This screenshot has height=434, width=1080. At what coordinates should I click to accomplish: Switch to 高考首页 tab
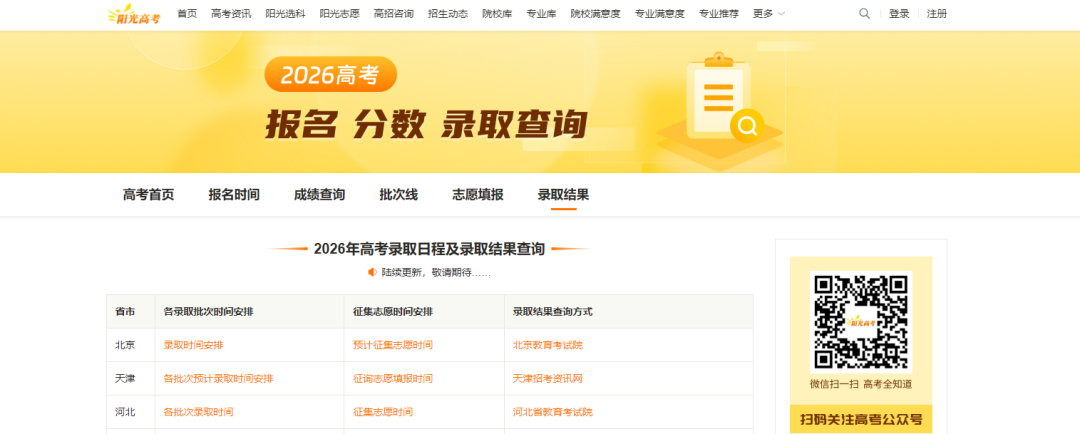pos(149,195)
